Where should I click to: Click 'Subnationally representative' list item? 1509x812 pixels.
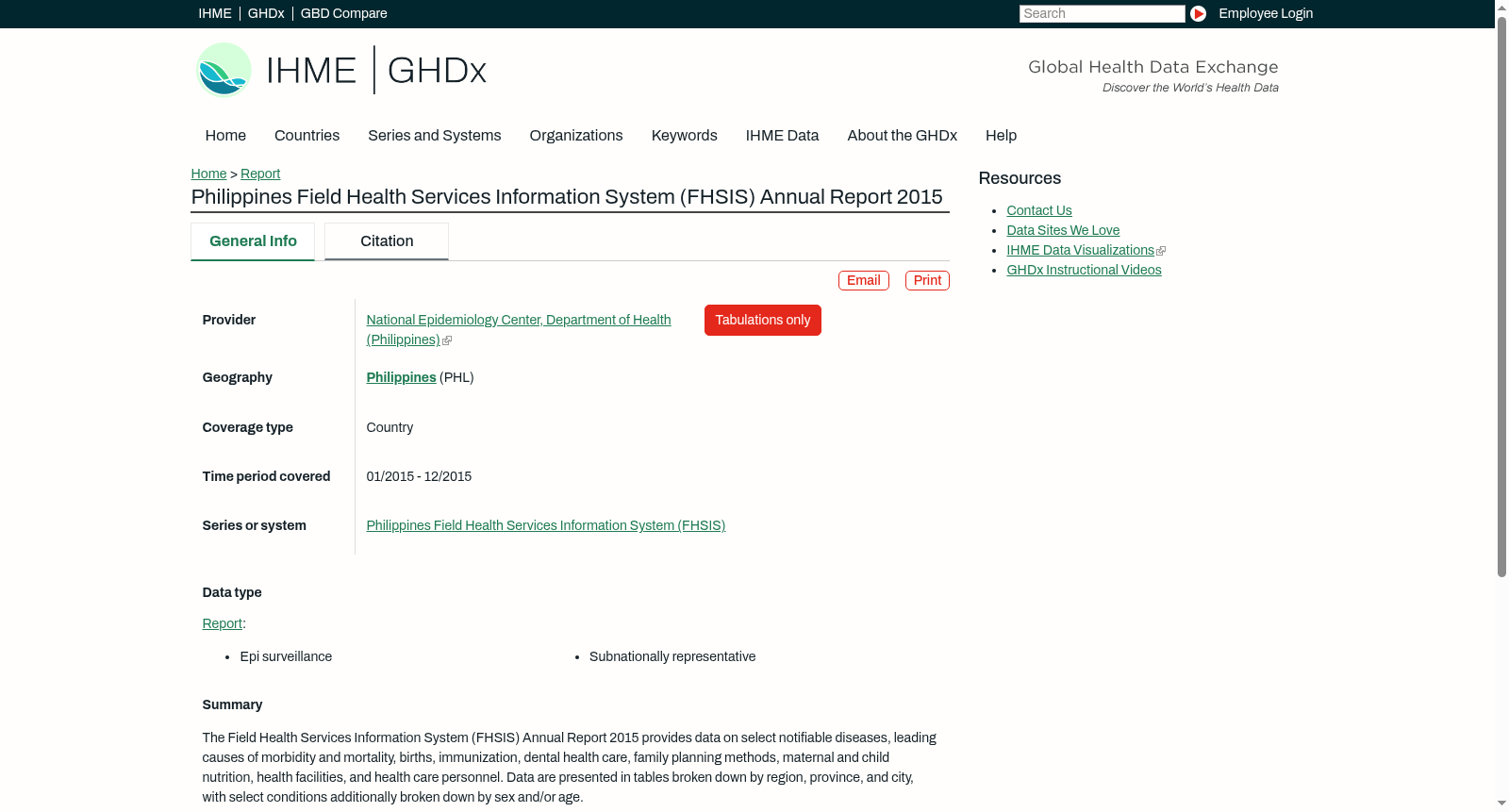672,656
